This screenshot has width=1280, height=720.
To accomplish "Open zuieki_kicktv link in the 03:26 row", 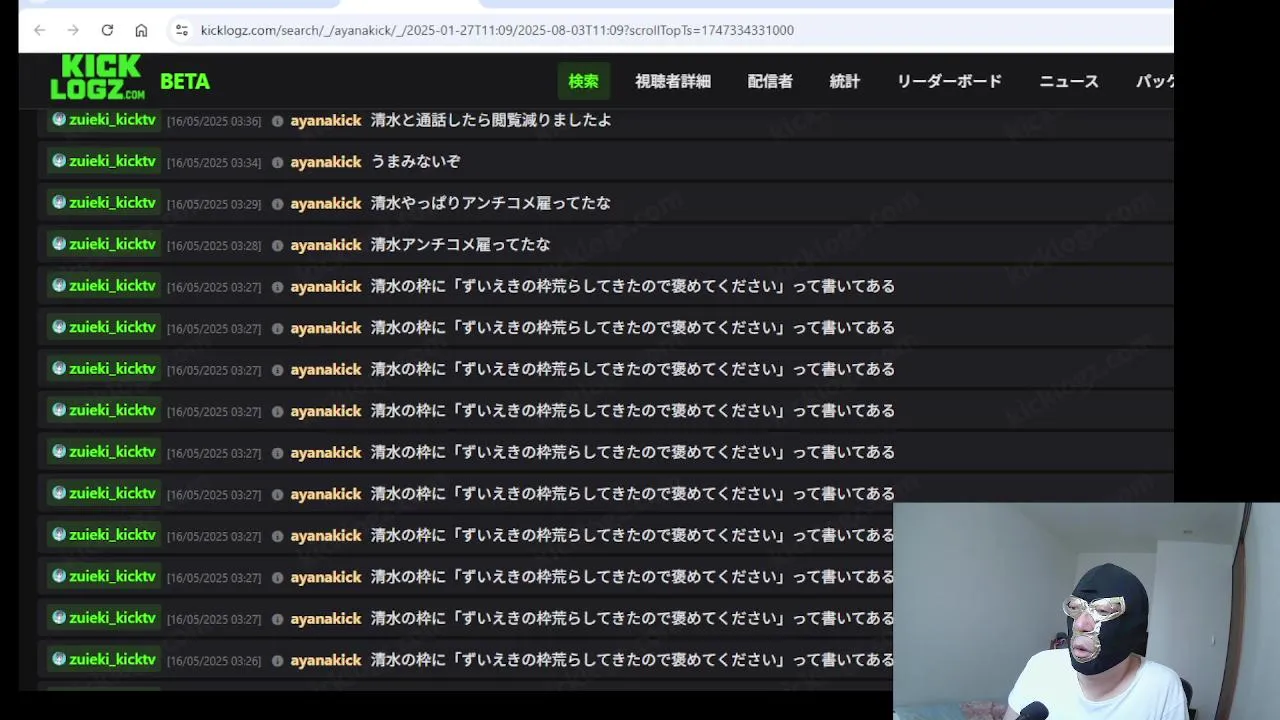I will (x=112, y=660).
